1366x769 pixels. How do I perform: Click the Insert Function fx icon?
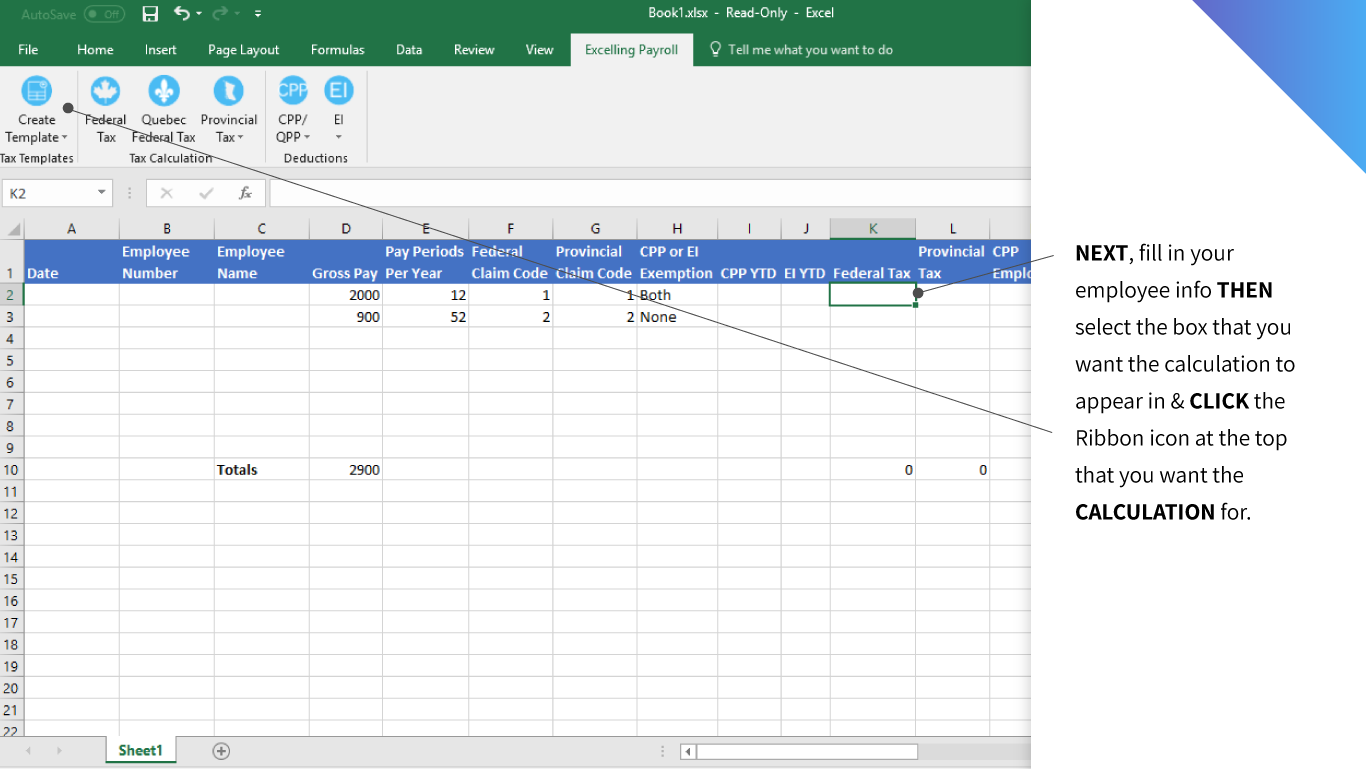(x=245, y=193)
